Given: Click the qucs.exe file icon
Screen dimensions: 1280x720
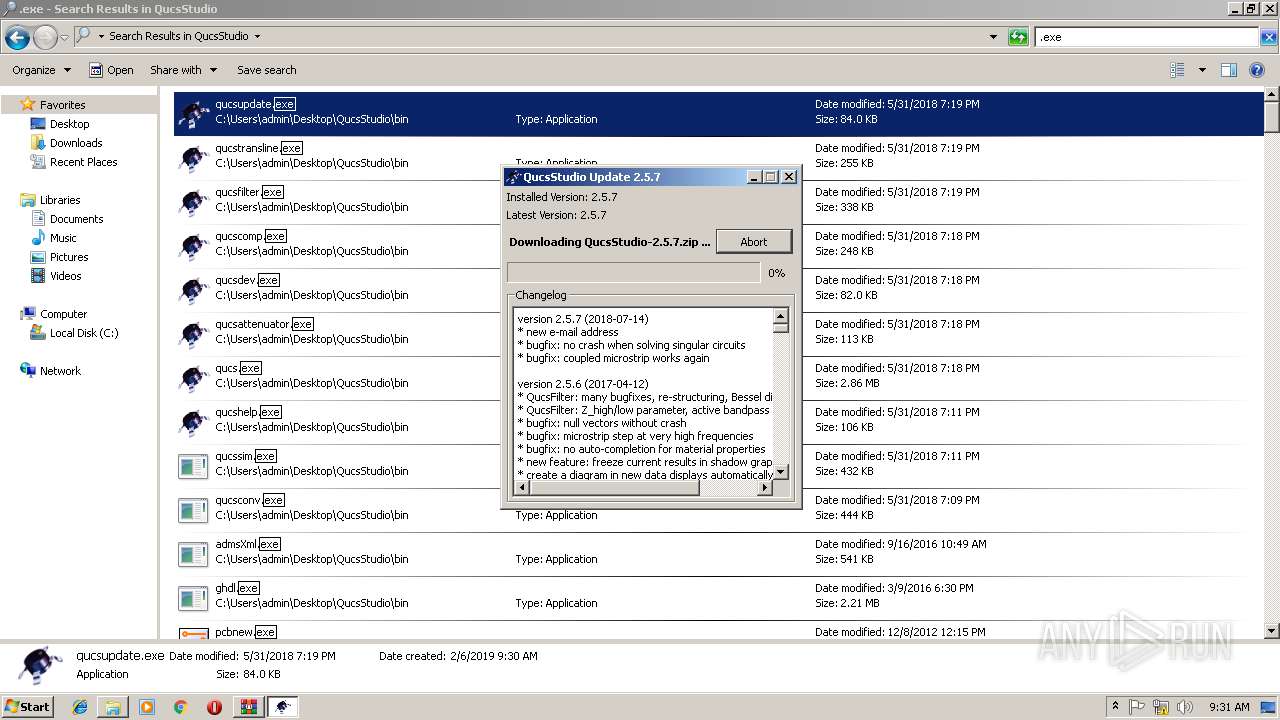Looking at the screenshot, I should click(x=193, y=378).
